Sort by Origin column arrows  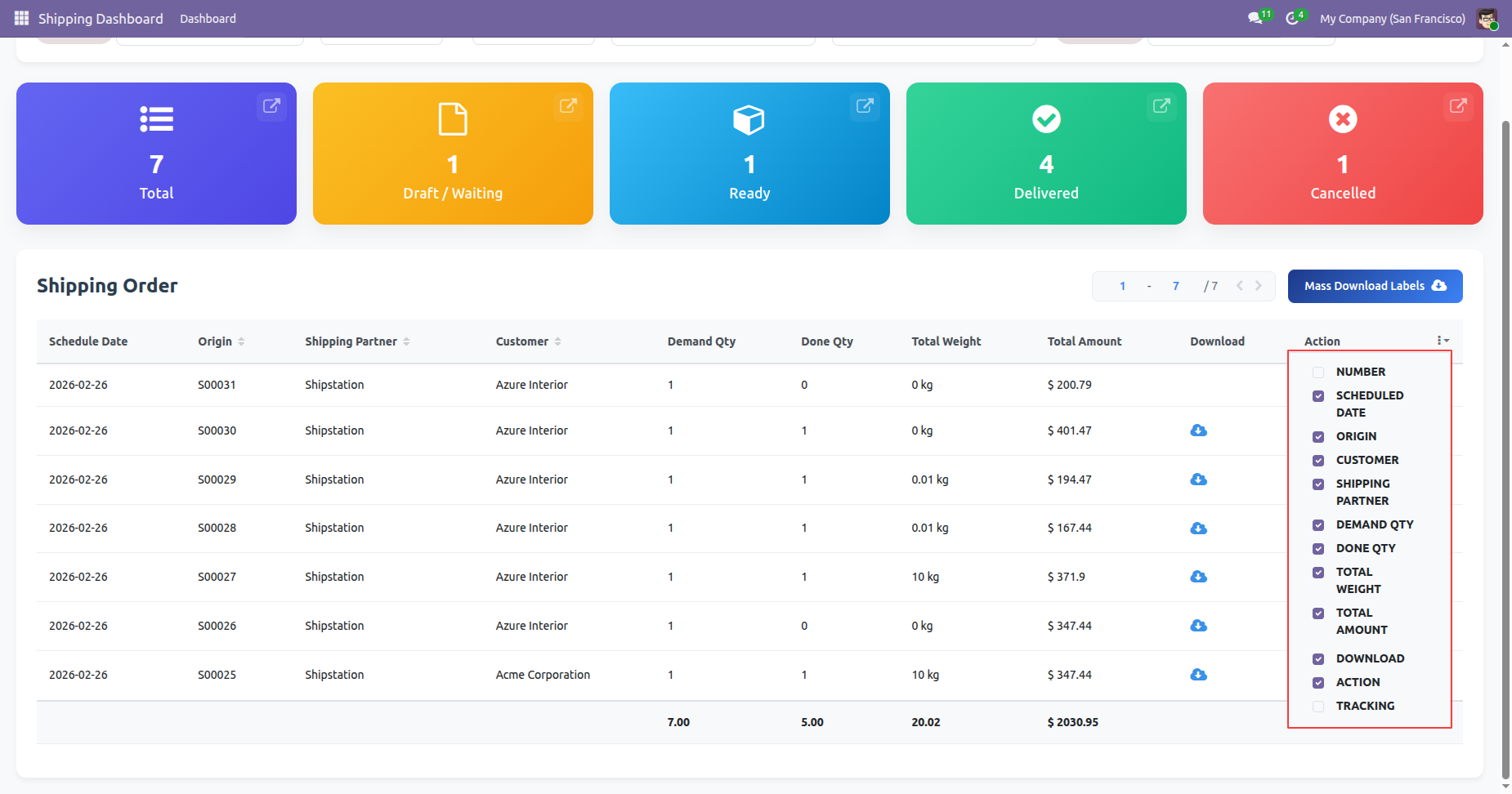click(241, 341)
